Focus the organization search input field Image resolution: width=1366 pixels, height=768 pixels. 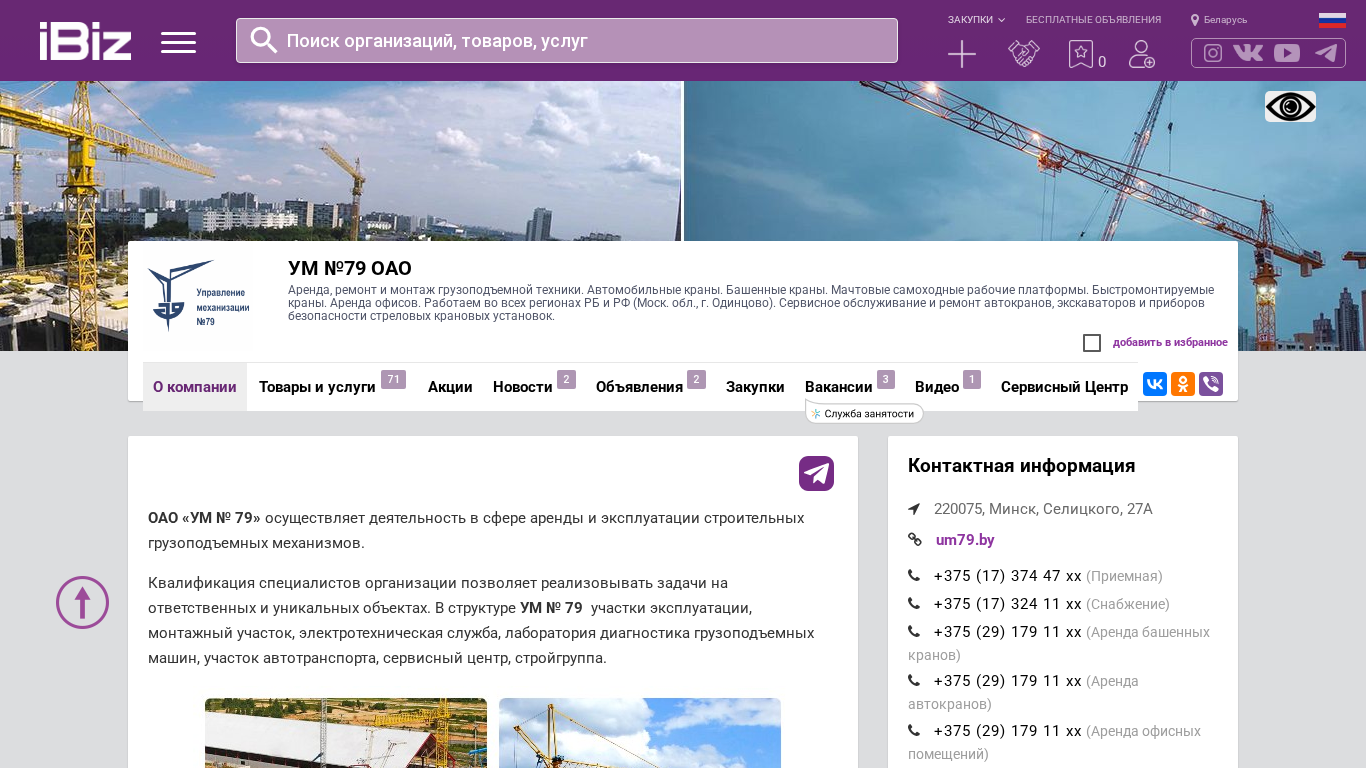(566, 40)
